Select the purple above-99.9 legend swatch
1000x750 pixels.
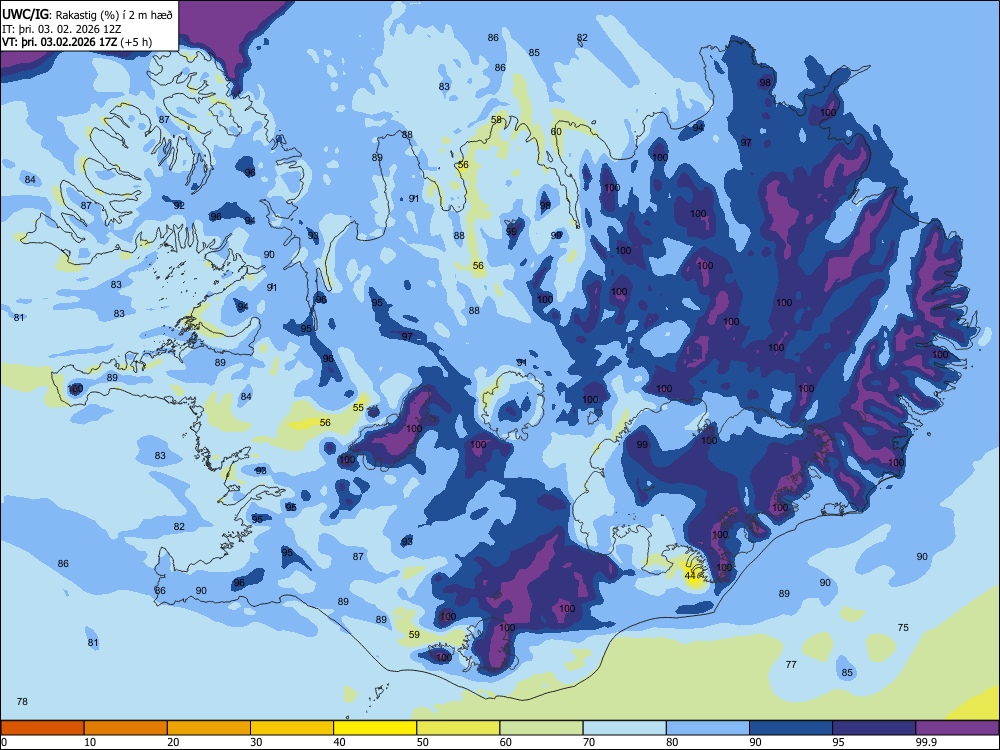(957, 728)
